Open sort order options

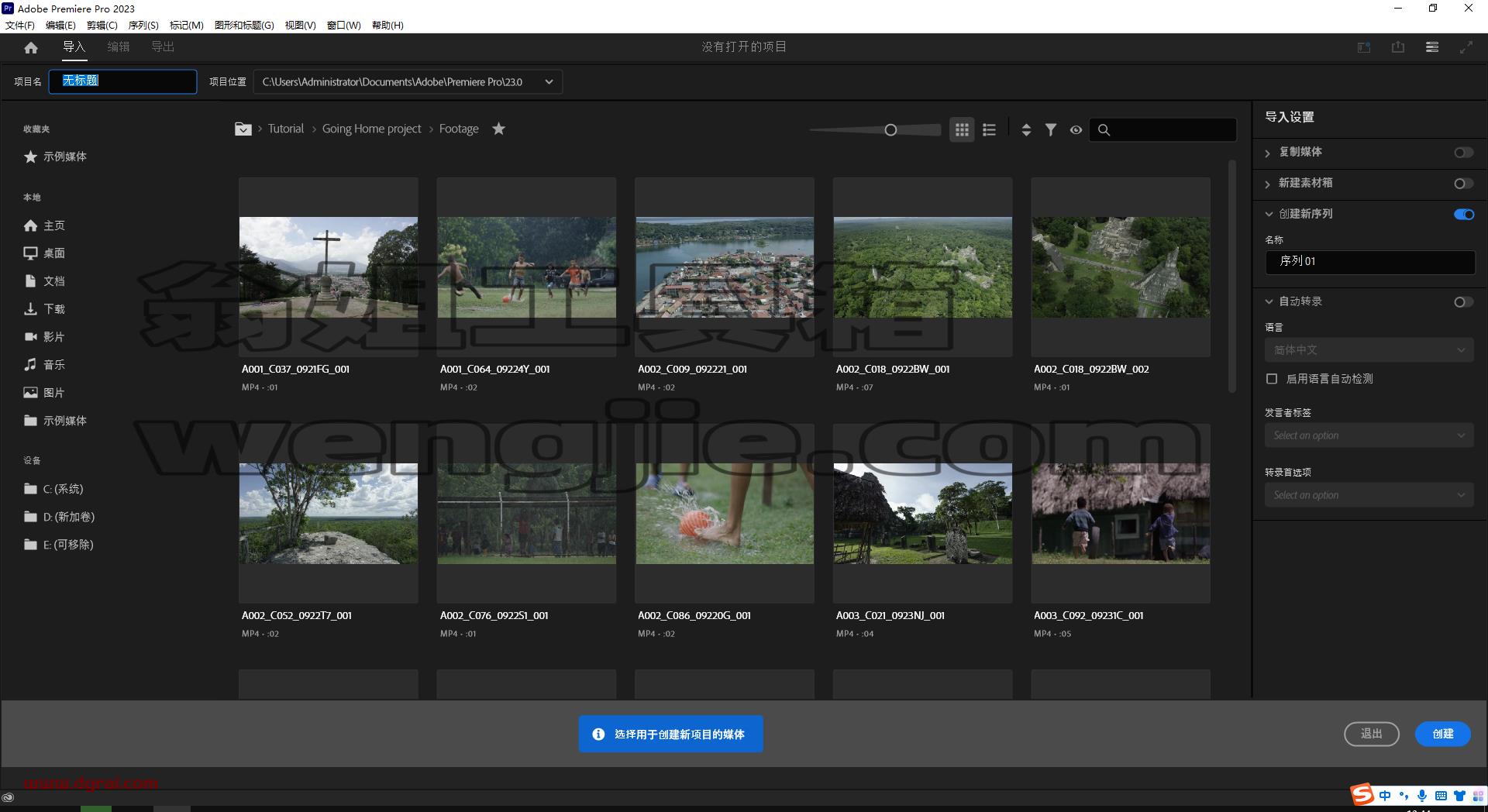(1026, 129)
